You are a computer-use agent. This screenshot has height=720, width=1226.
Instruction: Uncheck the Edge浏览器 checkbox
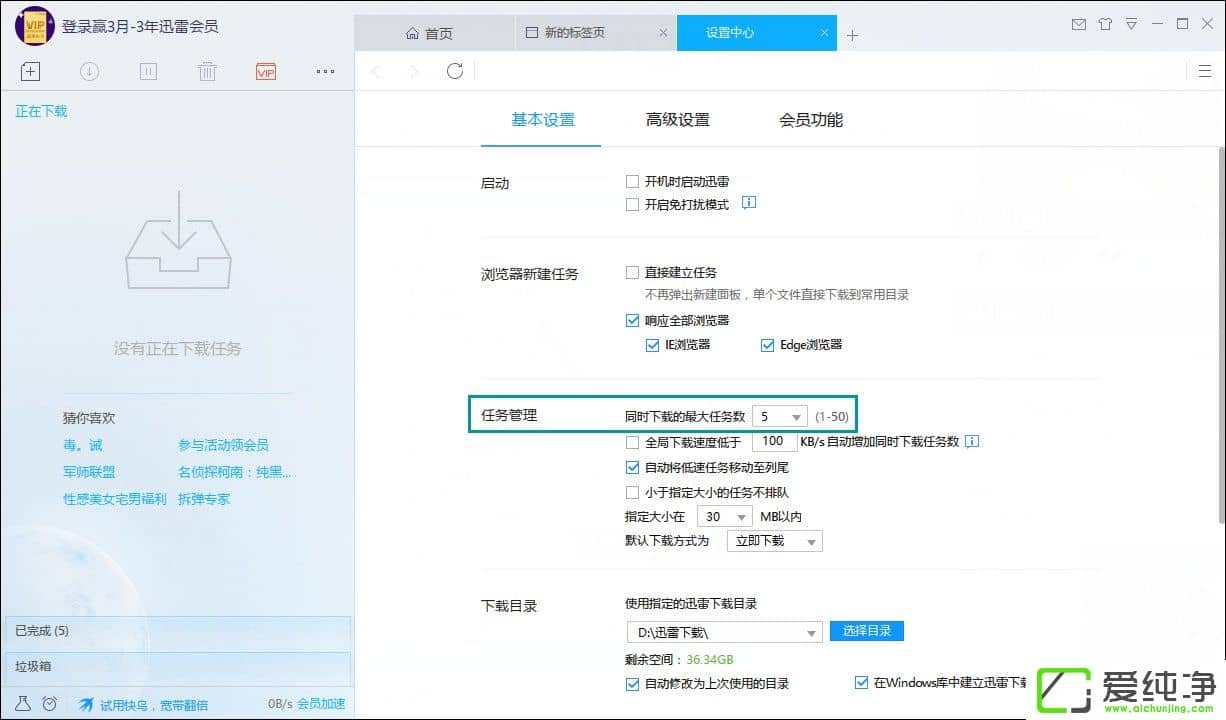pyautogui.click(x=768, y=345)
